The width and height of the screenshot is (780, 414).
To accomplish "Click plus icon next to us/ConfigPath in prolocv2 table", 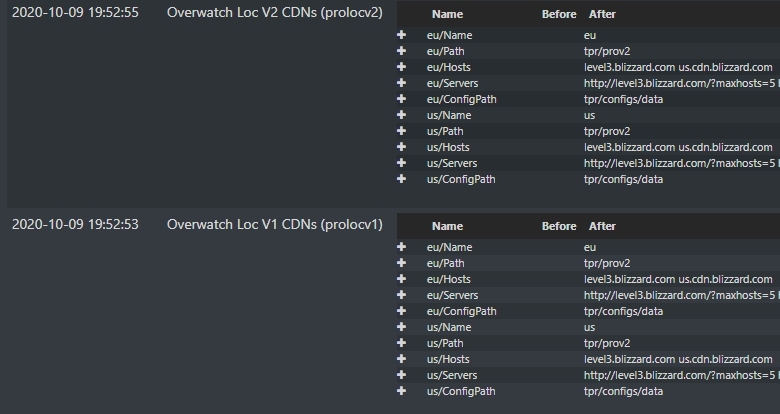I will coord(402,179).
